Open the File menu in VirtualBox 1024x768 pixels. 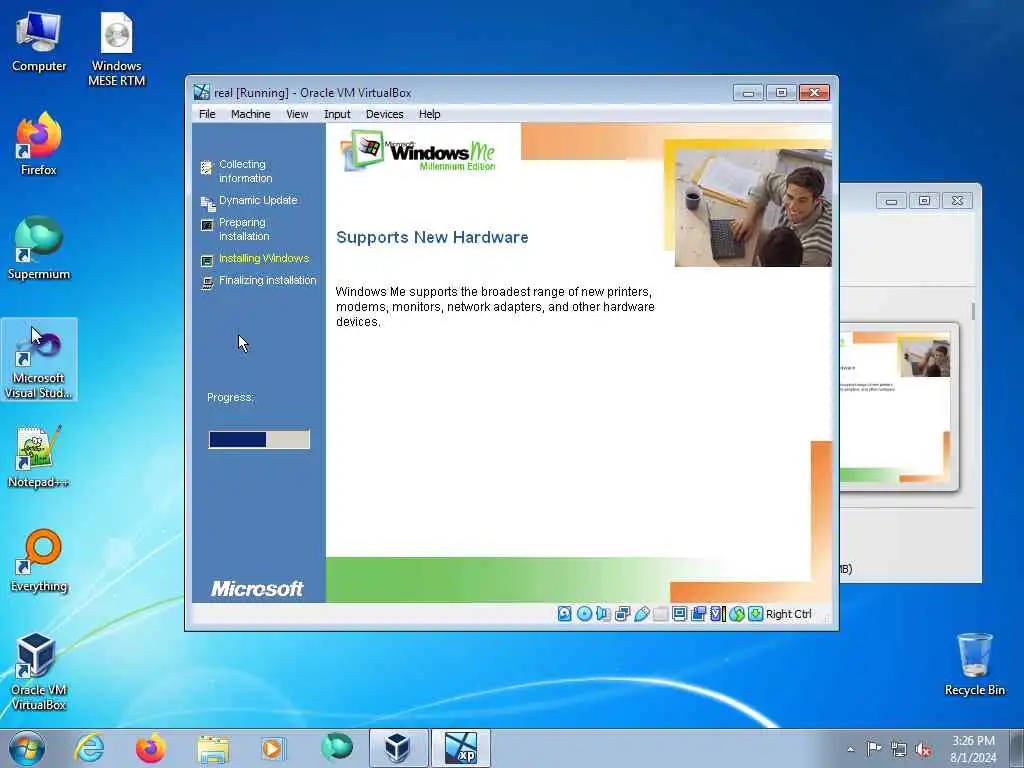pos(207,114)
